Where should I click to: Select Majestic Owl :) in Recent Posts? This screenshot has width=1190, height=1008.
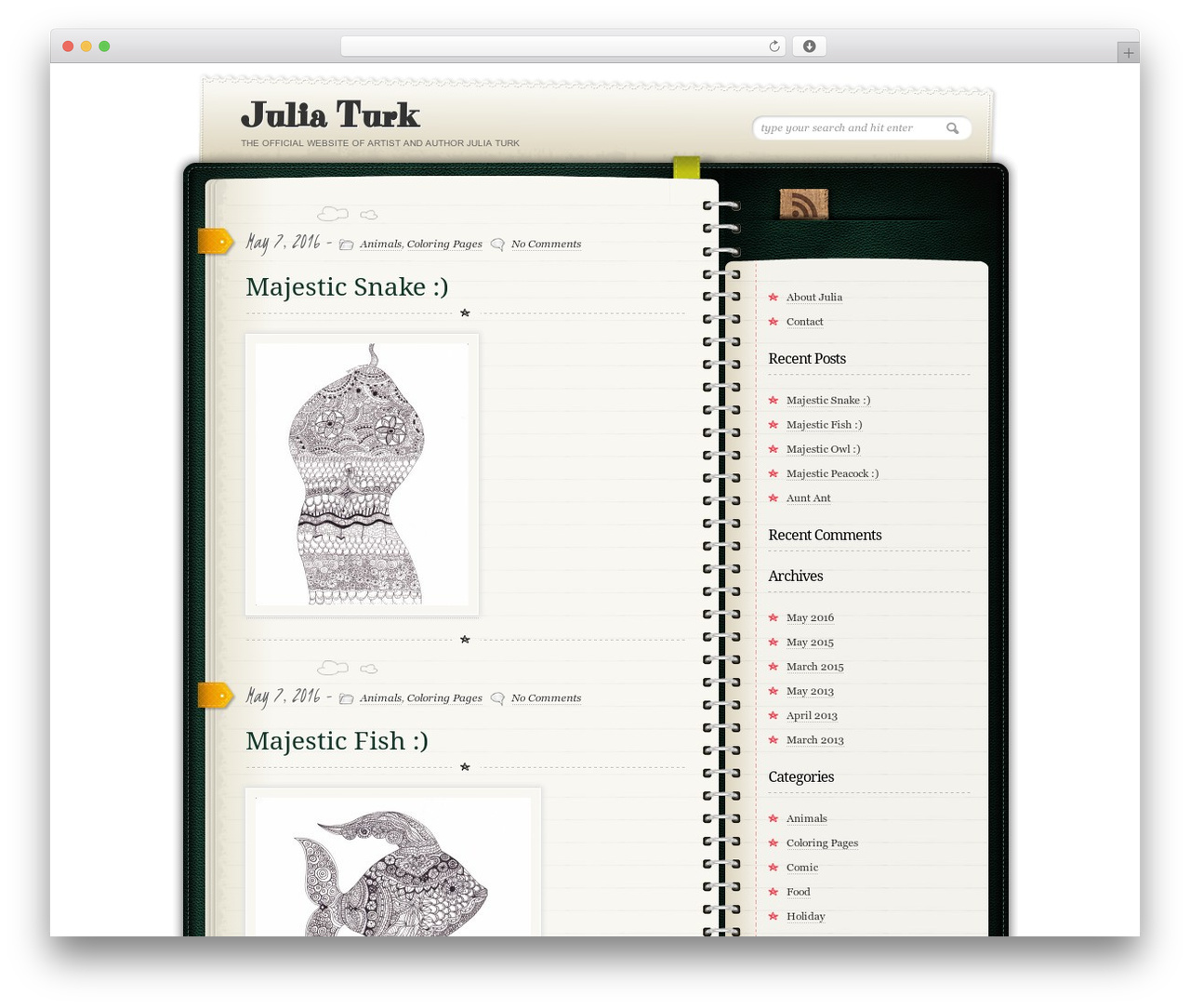point(824,449)
